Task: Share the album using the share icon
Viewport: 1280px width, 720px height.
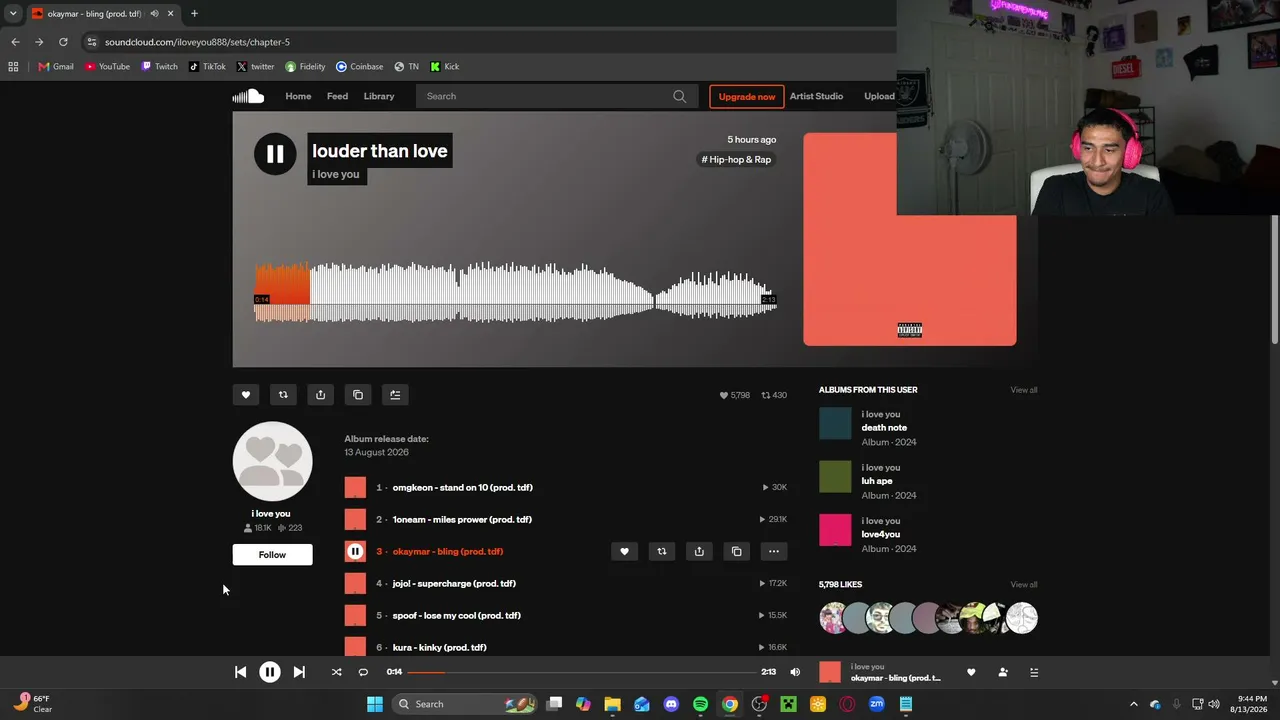Action: click(x=320, y=395)
